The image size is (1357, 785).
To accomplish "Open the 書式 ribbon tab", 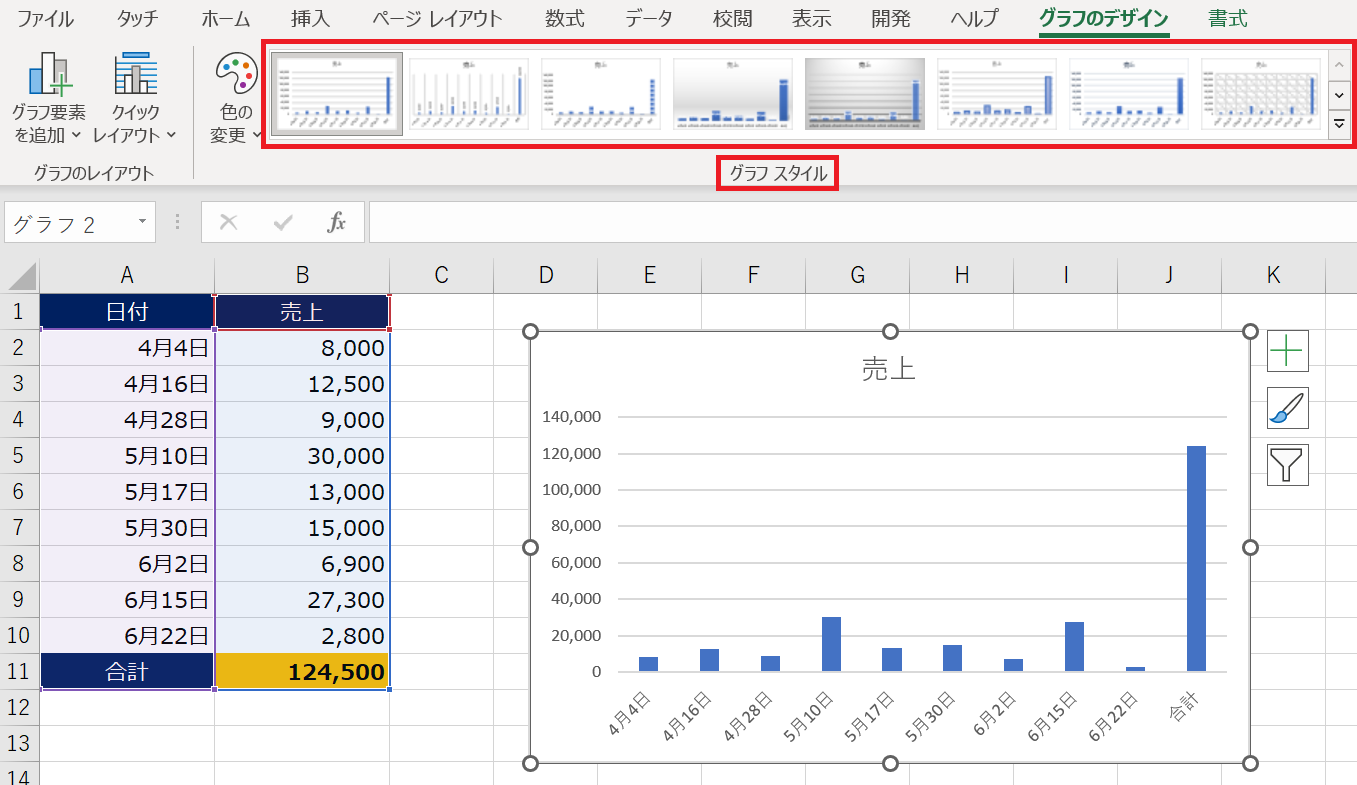I will [1227, 19].
